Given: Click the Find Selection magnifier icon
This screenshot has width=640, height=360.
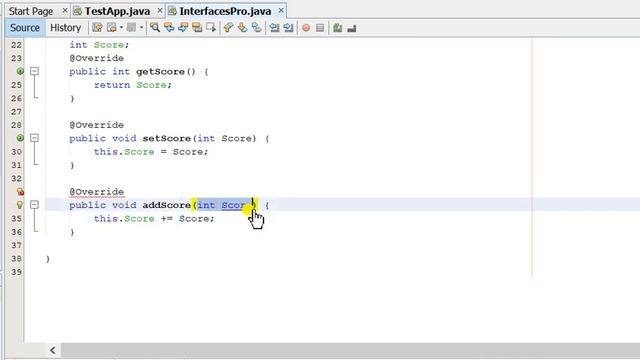Looking at the screenshot, I should [155, 28].
